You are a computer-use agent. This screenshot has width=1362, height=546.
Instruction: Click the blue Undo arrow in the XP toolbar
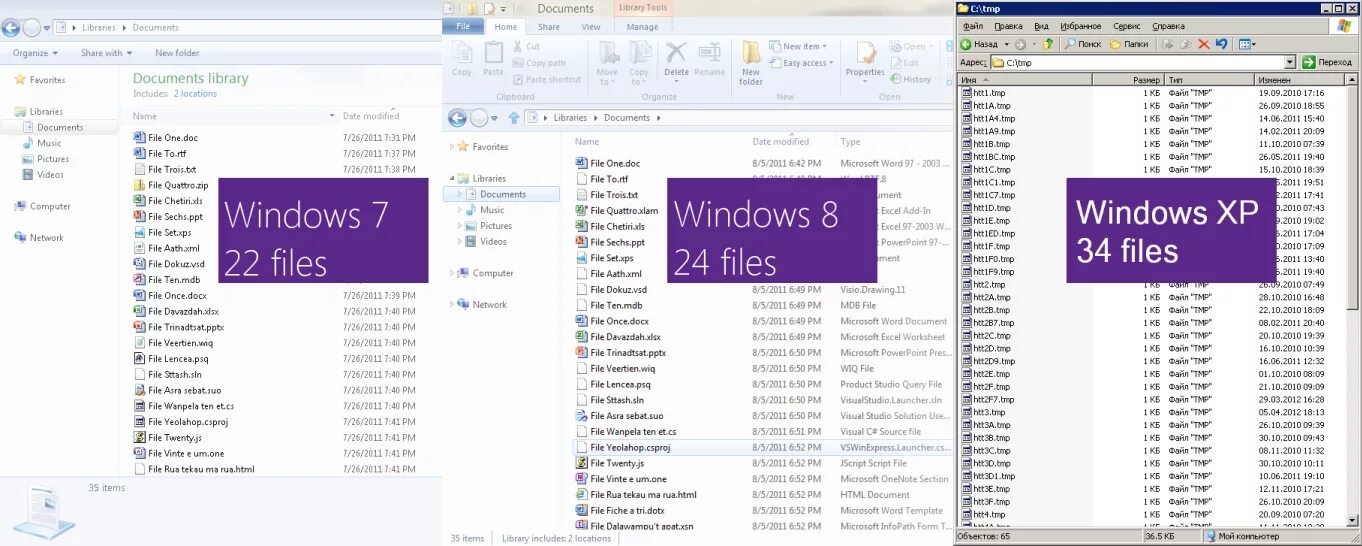coord(1221,44)
